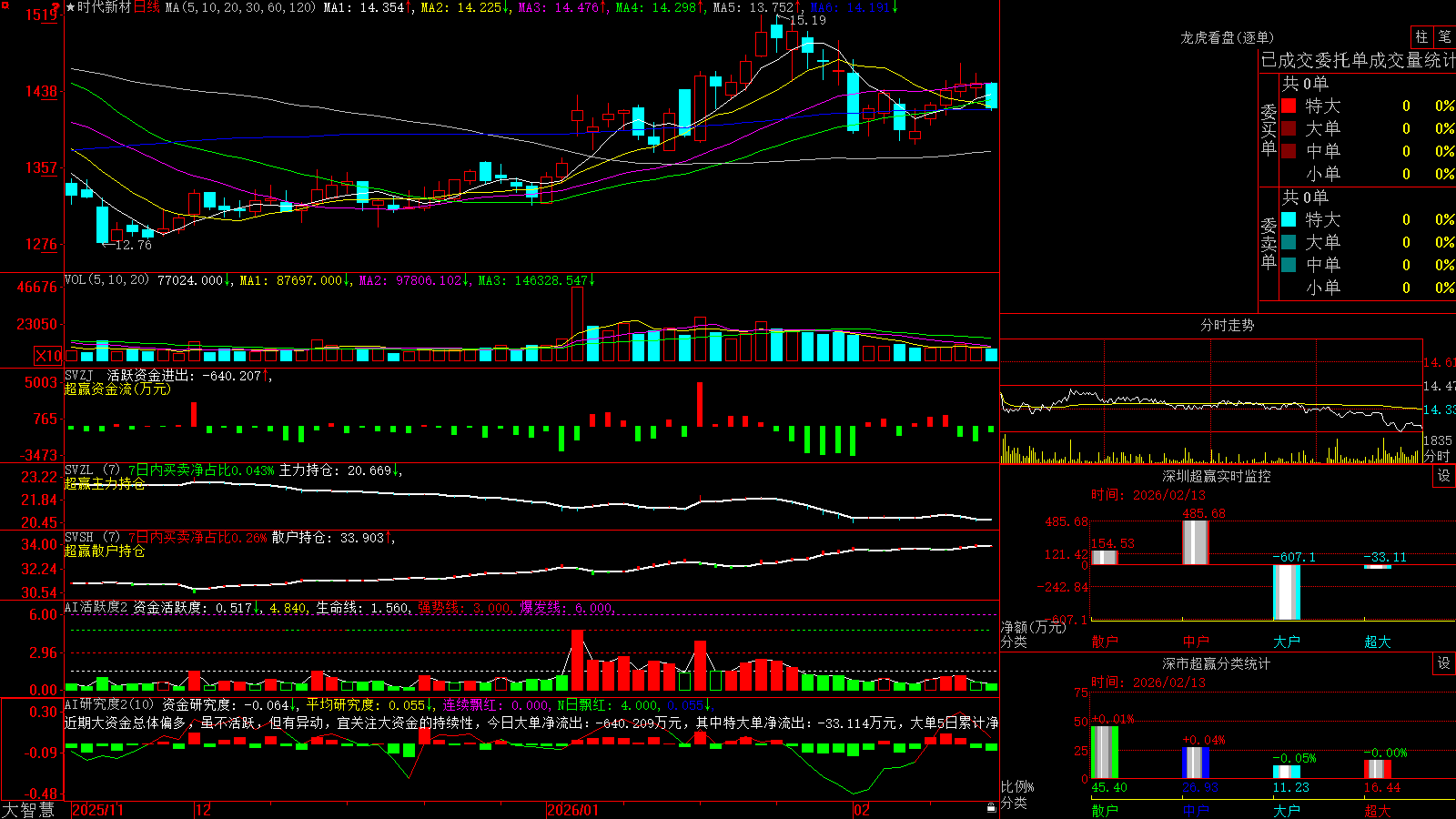Open 设 settings in 深圳超赢实时监控 panel
This screenshot has width=1456, height=819.
pyautogui.click(x=1444, y=476)
